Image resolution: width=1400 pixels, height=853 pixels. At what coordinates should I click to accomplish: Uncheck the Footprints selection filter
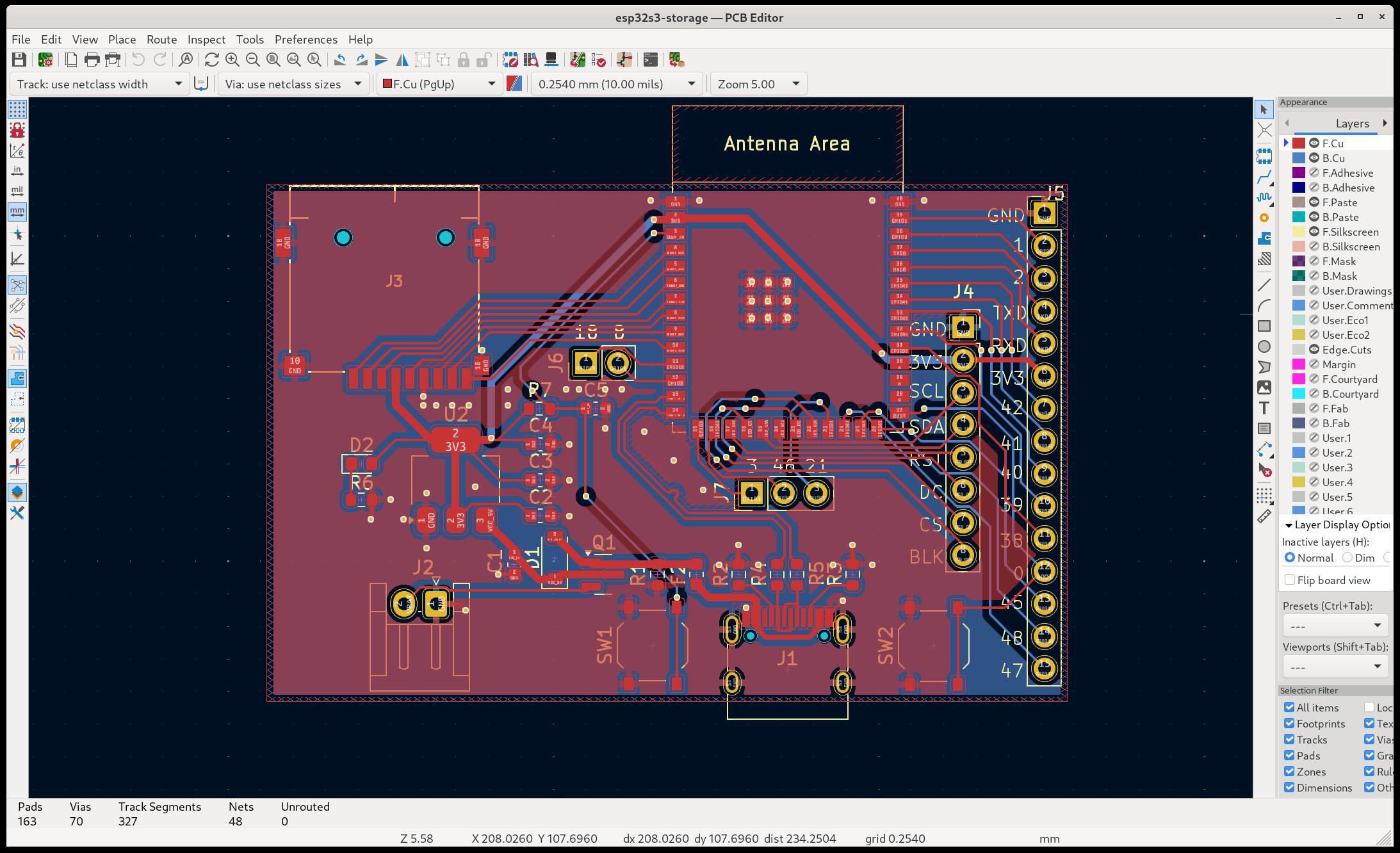pos(1289,724)
